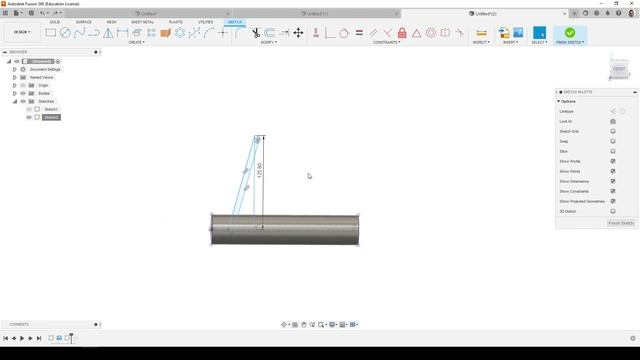Play the timeline animation

(x=22, y=338)
